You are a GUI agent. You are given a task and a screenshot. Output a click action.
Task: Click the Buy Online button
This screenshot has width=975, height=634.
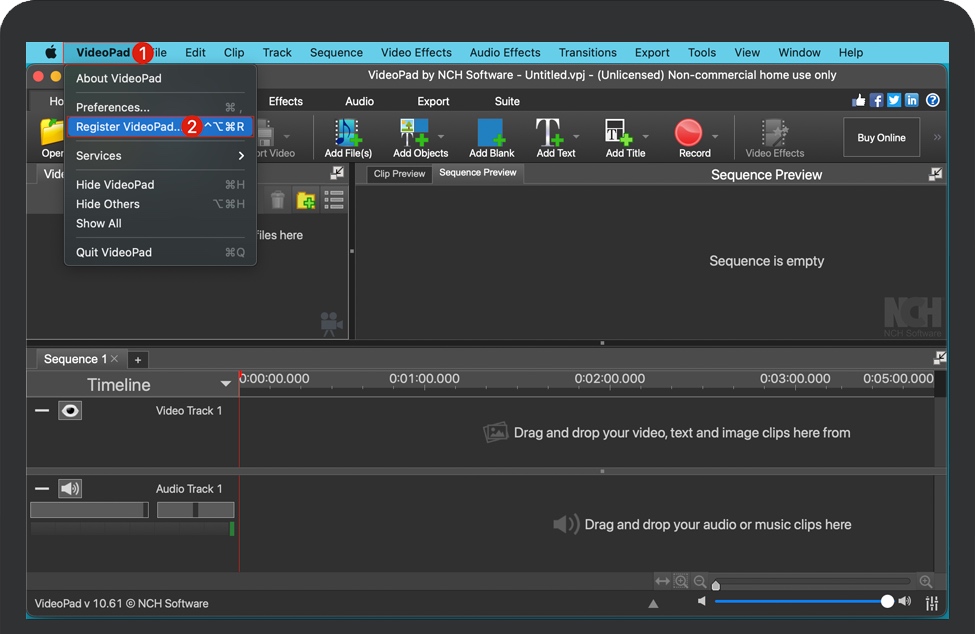click(x=881, y=137)
